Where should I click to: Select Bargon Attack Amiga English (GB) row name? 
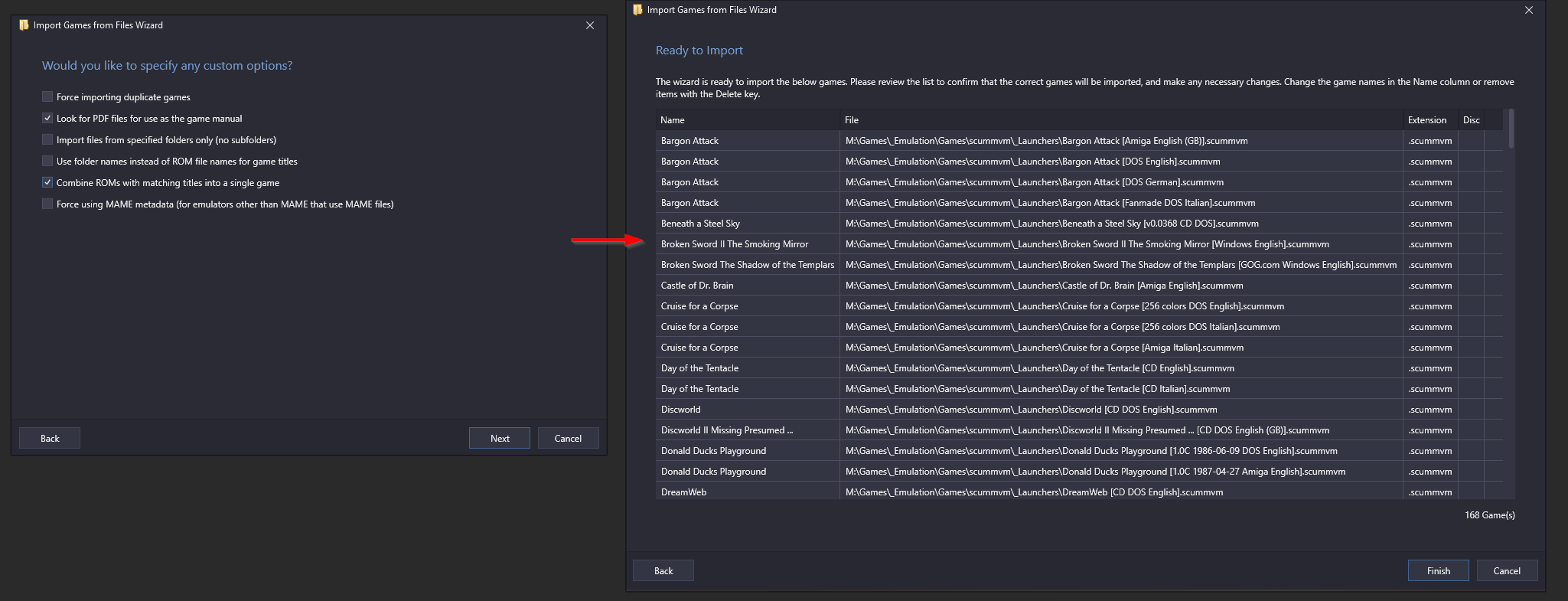(748, 141)
